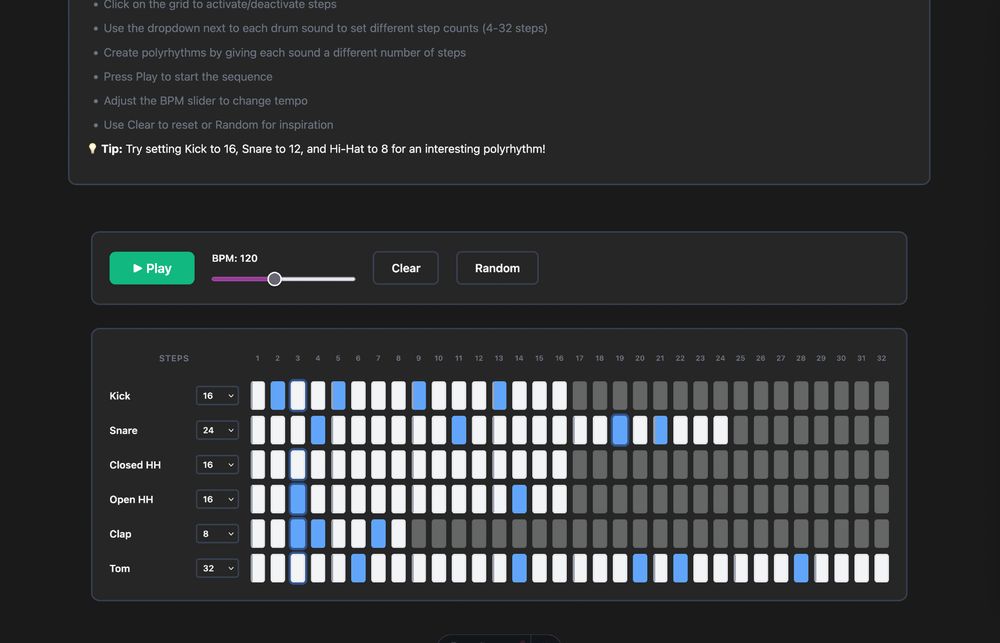Click the Clear button to reset the grid
This screenshot has width=1000, height=643.
tap(405, 268)
